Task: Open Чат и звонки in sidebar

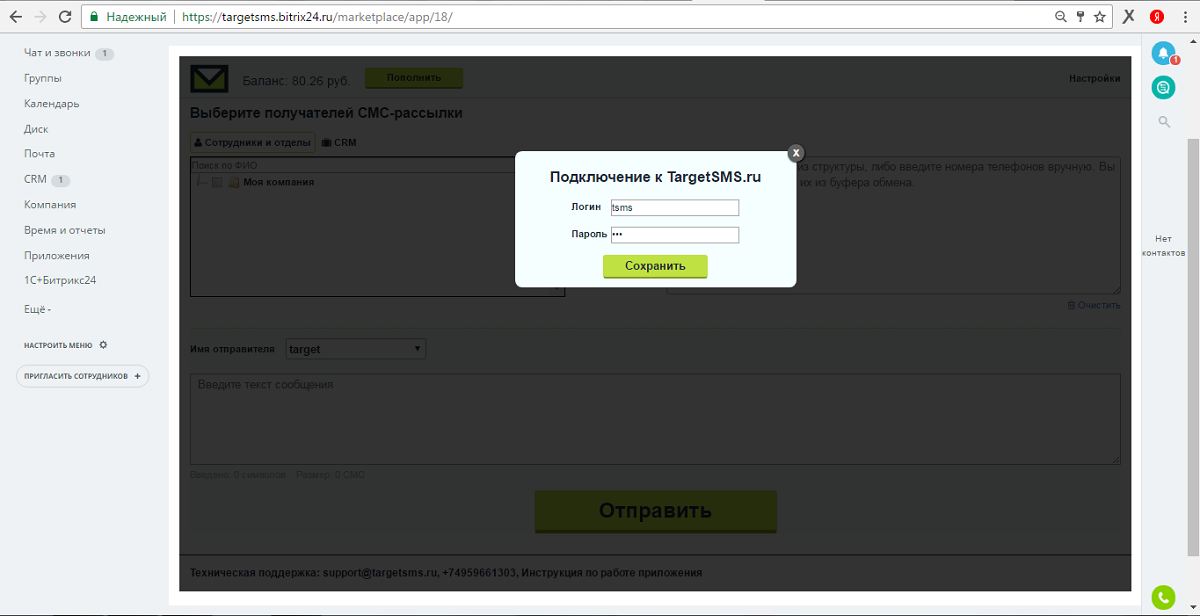Action: coord(57,53)
